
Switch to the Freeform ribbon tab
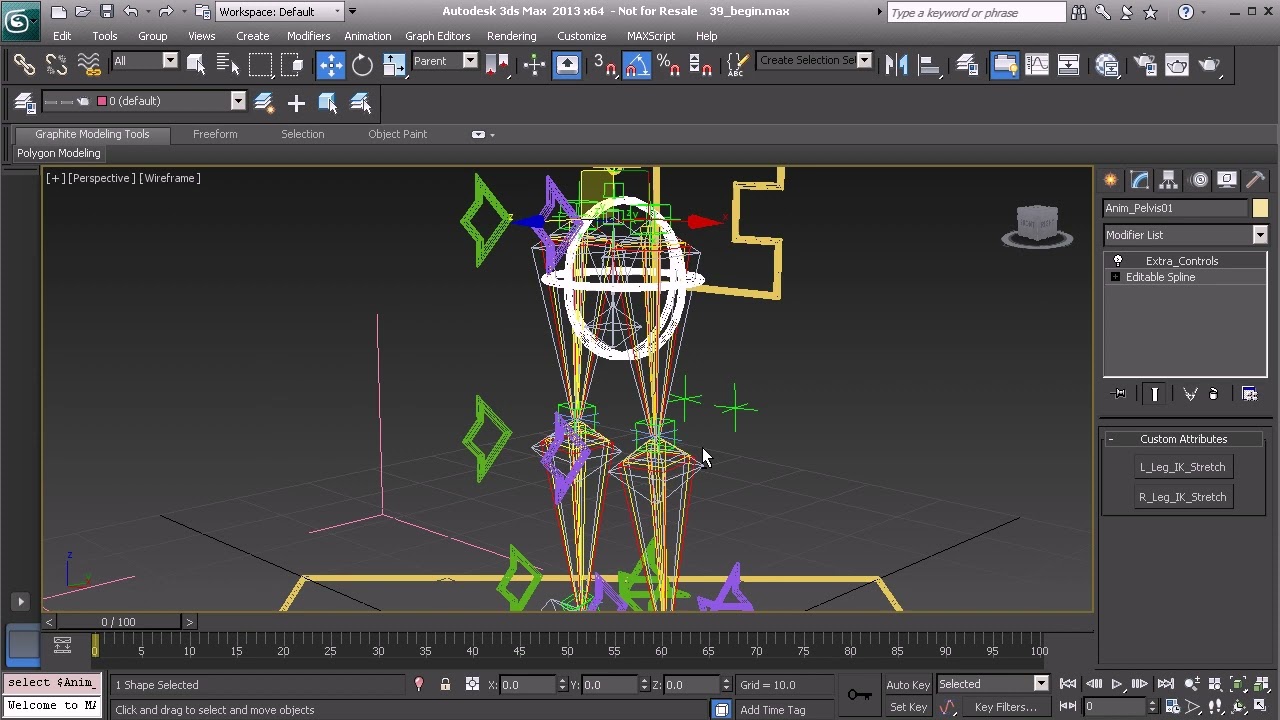point(215,134)
